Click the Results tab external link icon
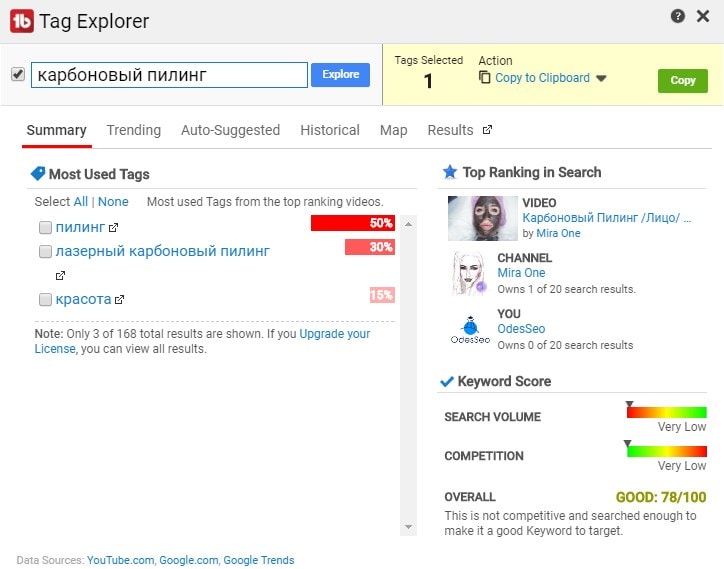724x569 pixels. (487, 130)
